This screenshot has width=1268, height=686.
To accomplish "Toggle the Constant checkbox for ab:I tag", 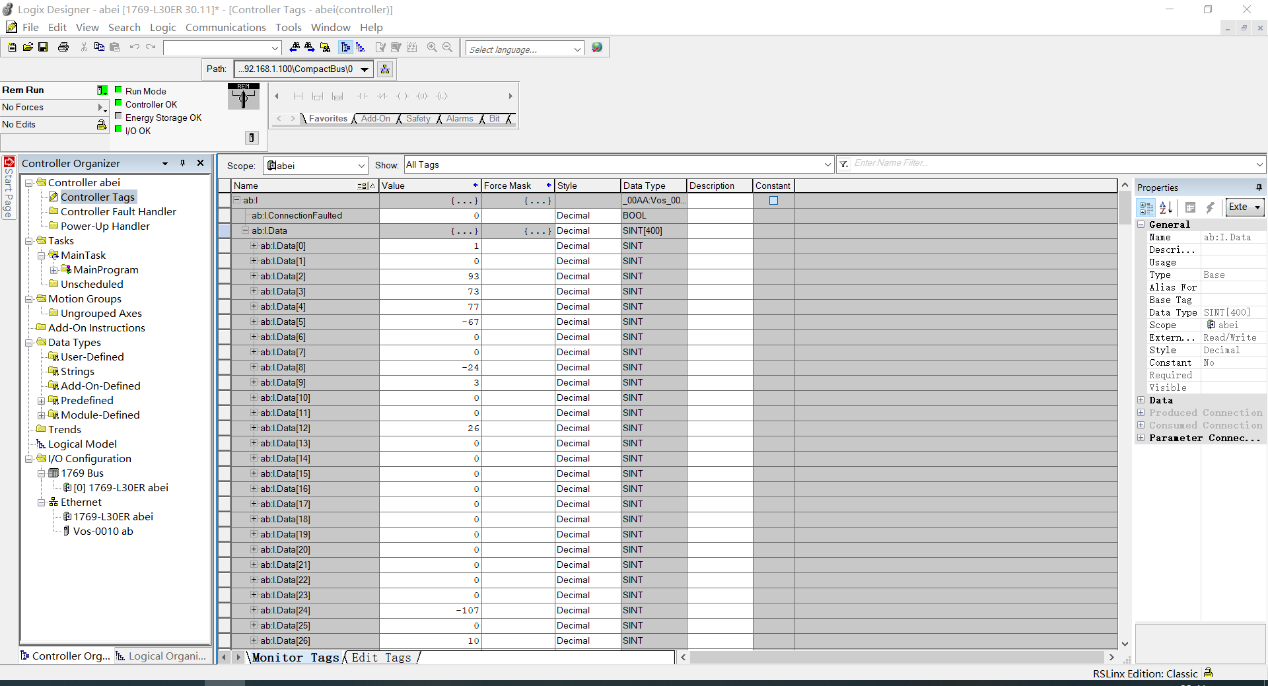I will pyautogui.click(x=773, y=201).
